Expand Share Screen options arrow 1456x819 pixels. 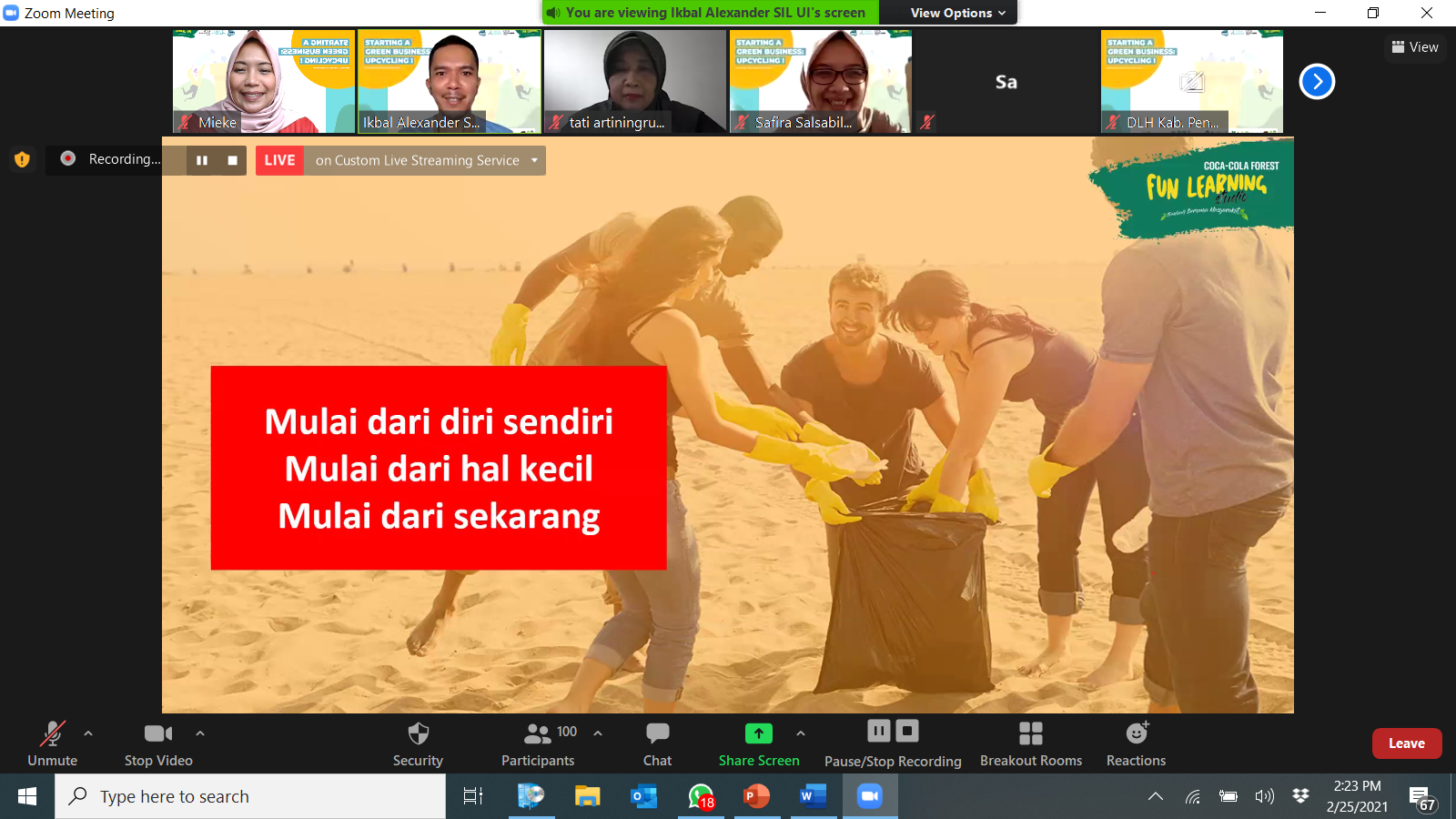coord(801,733)
